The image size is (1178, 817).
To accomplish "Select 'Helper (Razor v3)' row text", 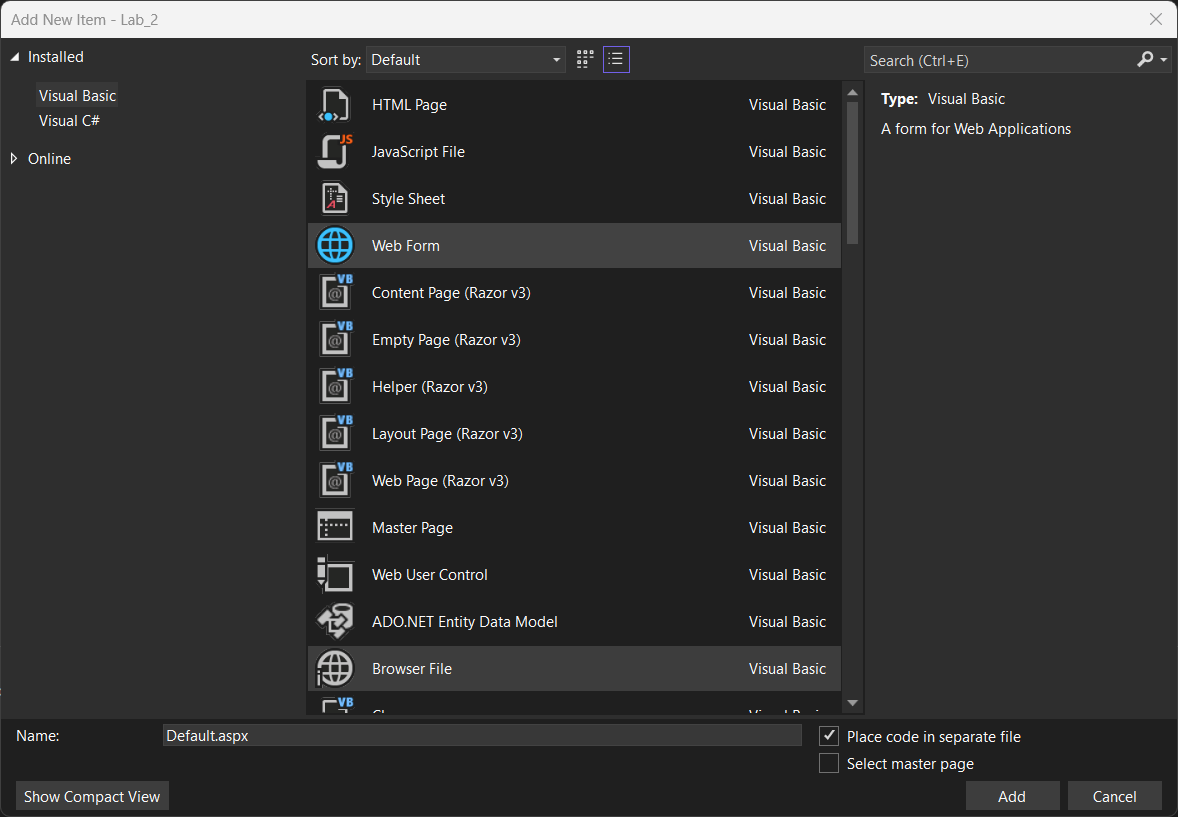I will [430, 386].
